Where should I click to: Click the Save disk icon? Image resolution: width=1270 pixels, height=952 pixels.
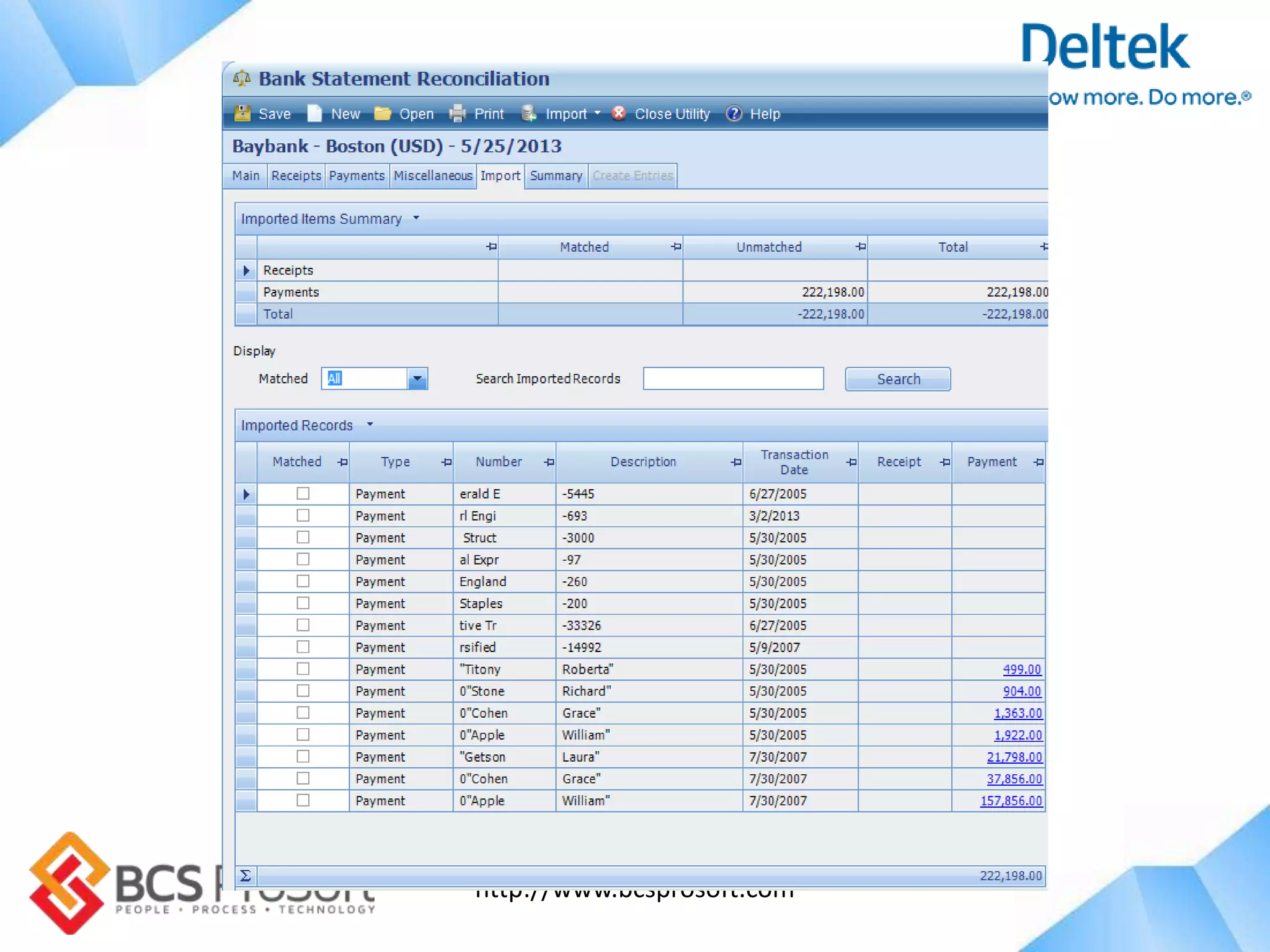242,113
